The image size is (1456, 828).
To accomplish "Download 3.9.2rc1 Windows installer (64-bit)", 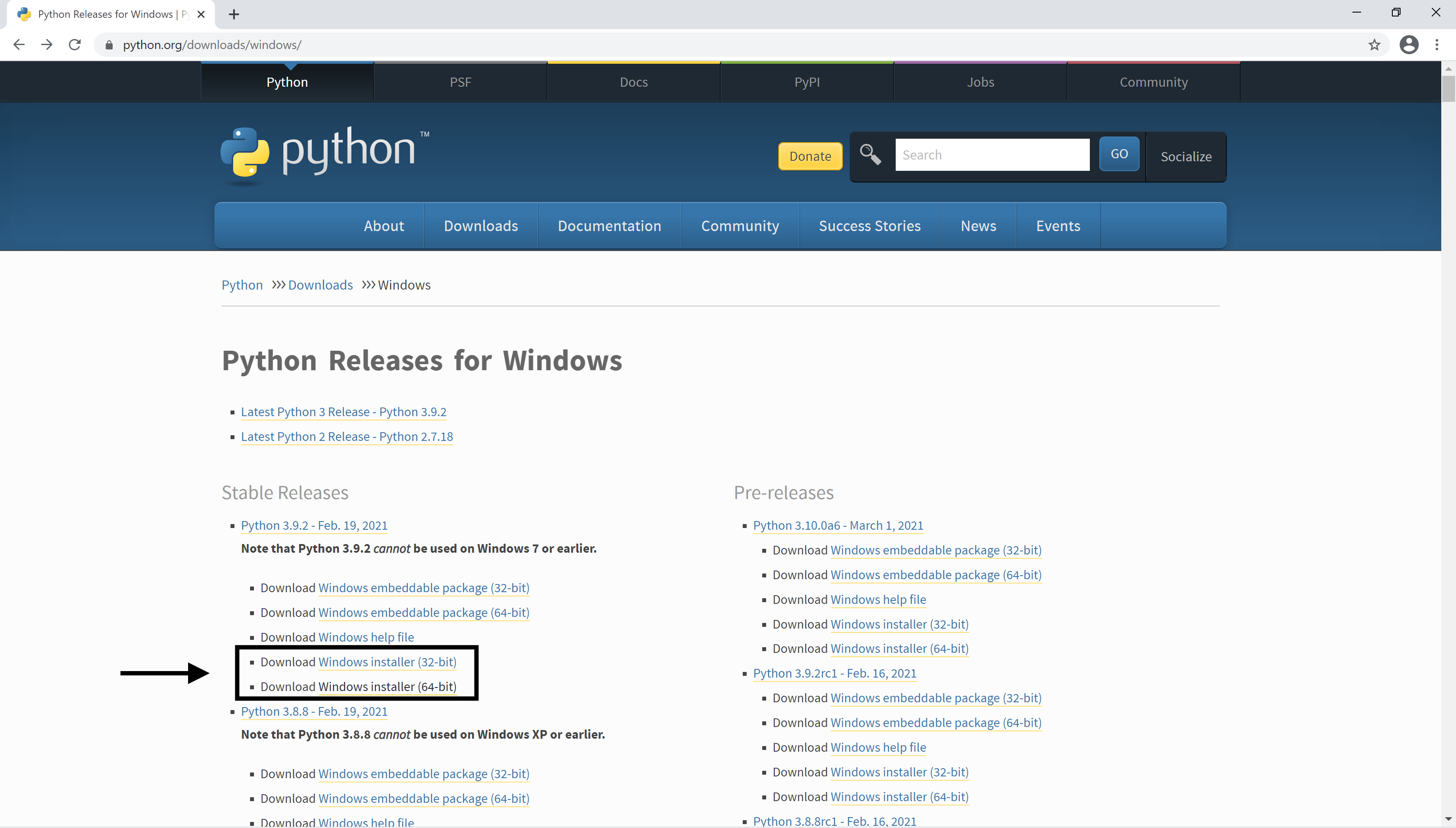I will tap(900, 797).
